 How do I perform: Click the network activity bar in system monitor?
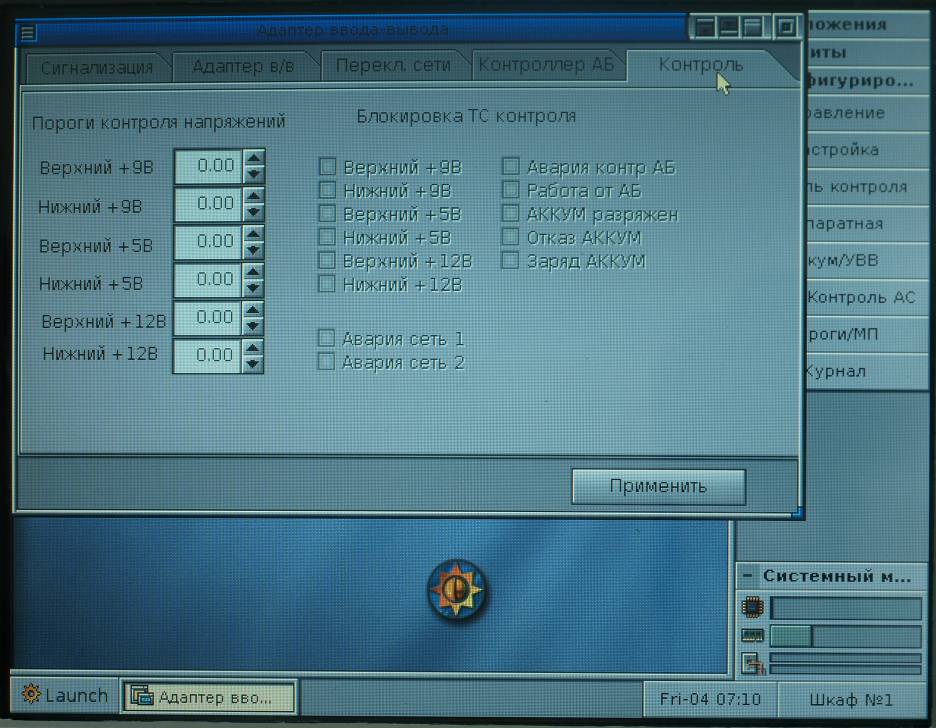[846, 664]
